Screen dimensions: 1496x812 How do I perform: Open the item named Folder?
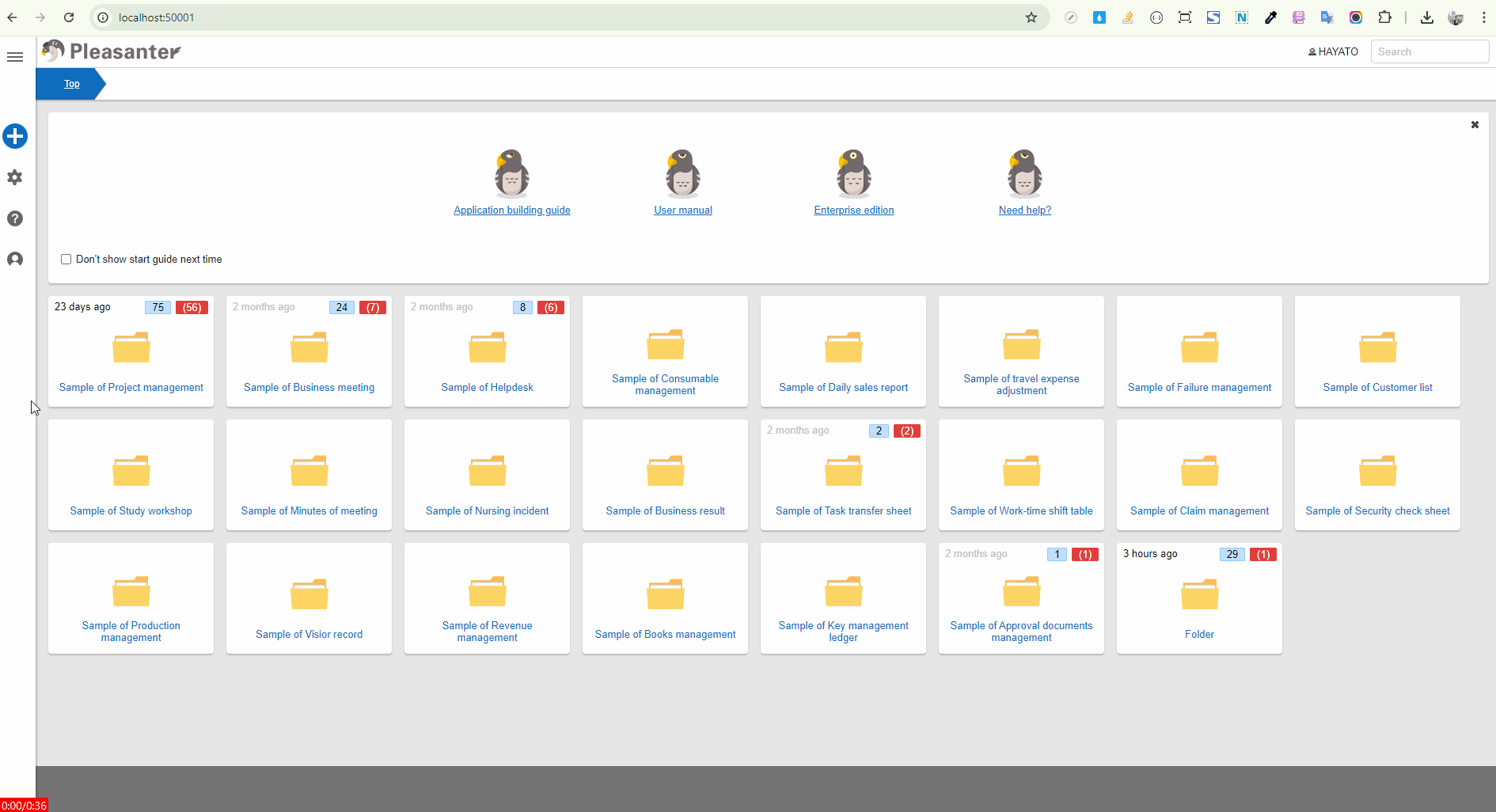point(1200,599)
